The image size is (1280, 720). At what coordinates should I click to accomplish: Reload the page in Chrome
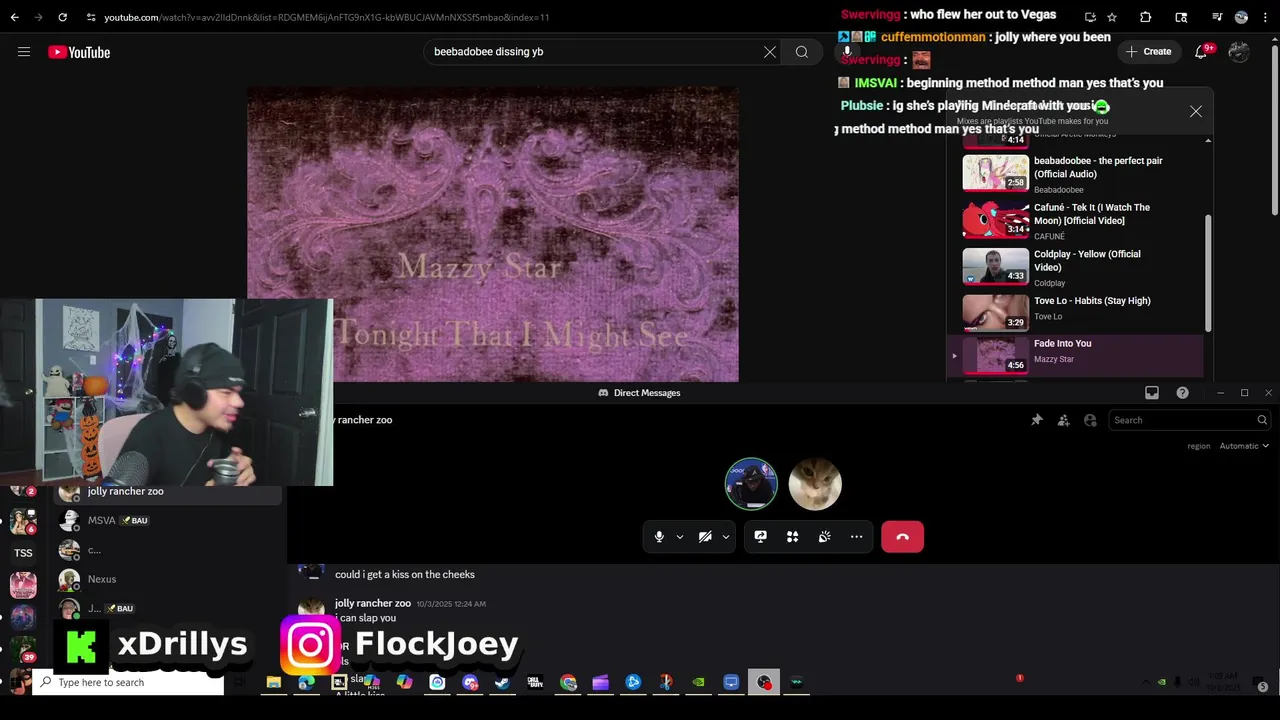[62, 17]
